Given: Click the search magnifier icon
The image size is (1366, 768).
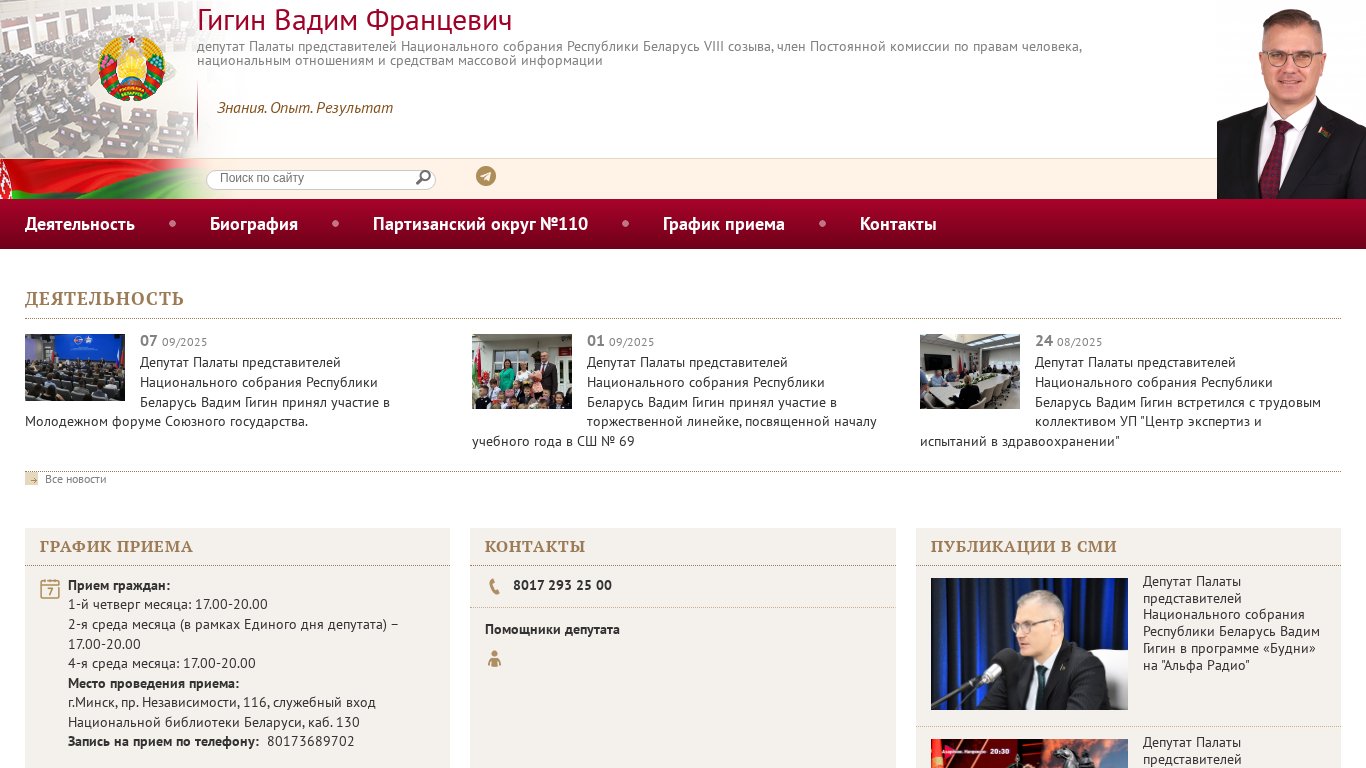Looking at the screenshot, I should coord(423,178).
